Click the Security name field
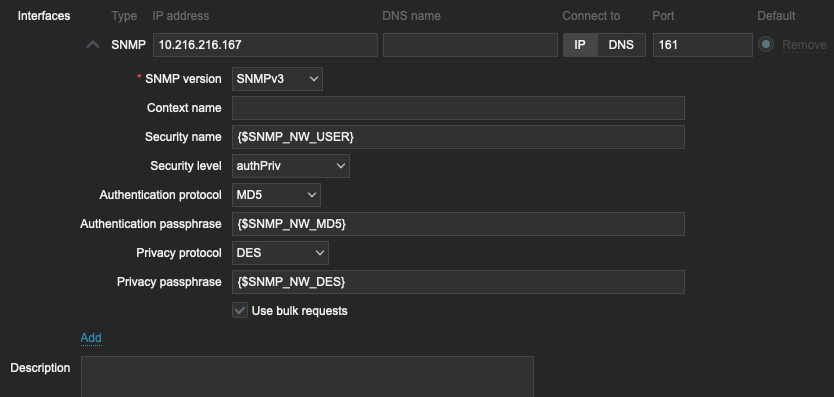The image size is (834, 397). click(458, 137)
